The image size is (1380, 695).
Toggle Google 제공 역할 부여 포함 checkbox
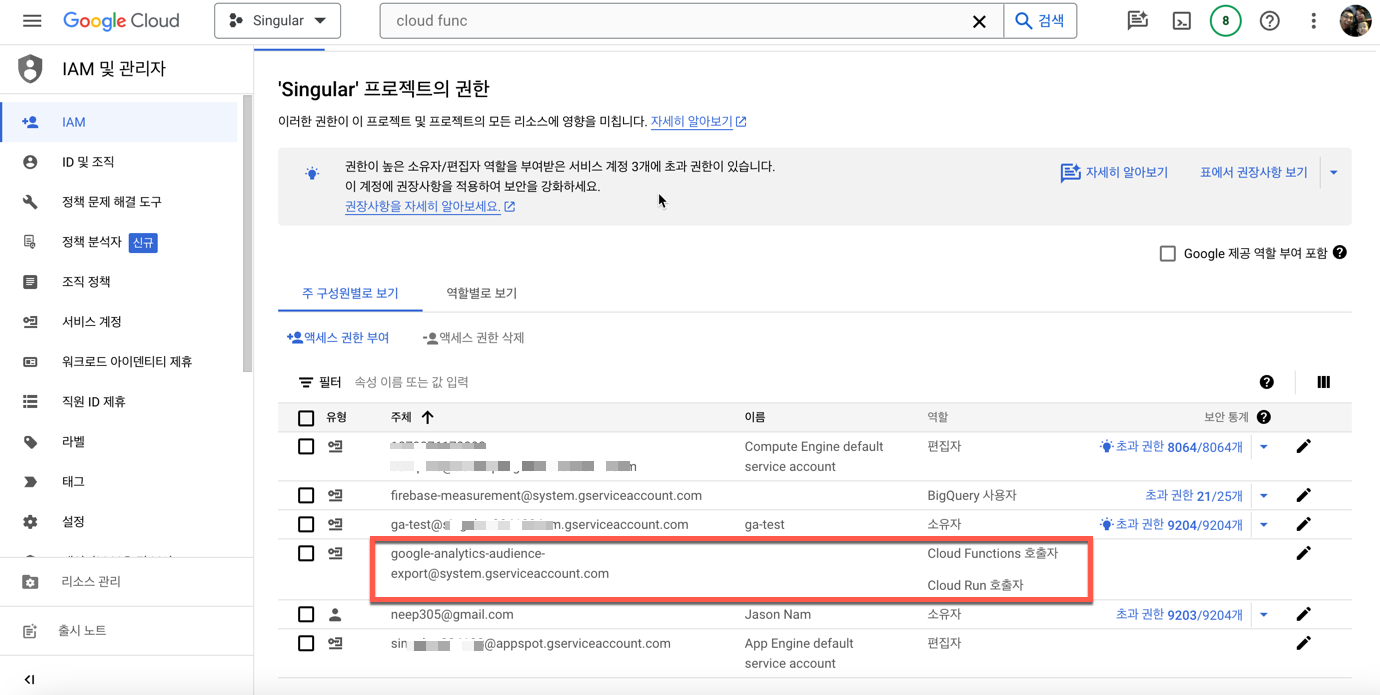tap(1167, 253)
